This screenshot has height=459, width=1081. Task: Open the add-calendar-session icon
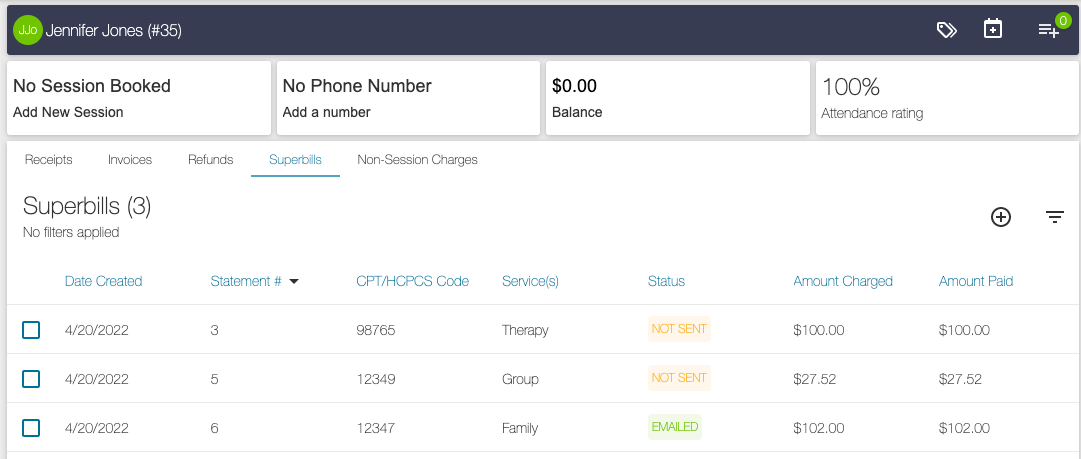[x=993, y=30]
